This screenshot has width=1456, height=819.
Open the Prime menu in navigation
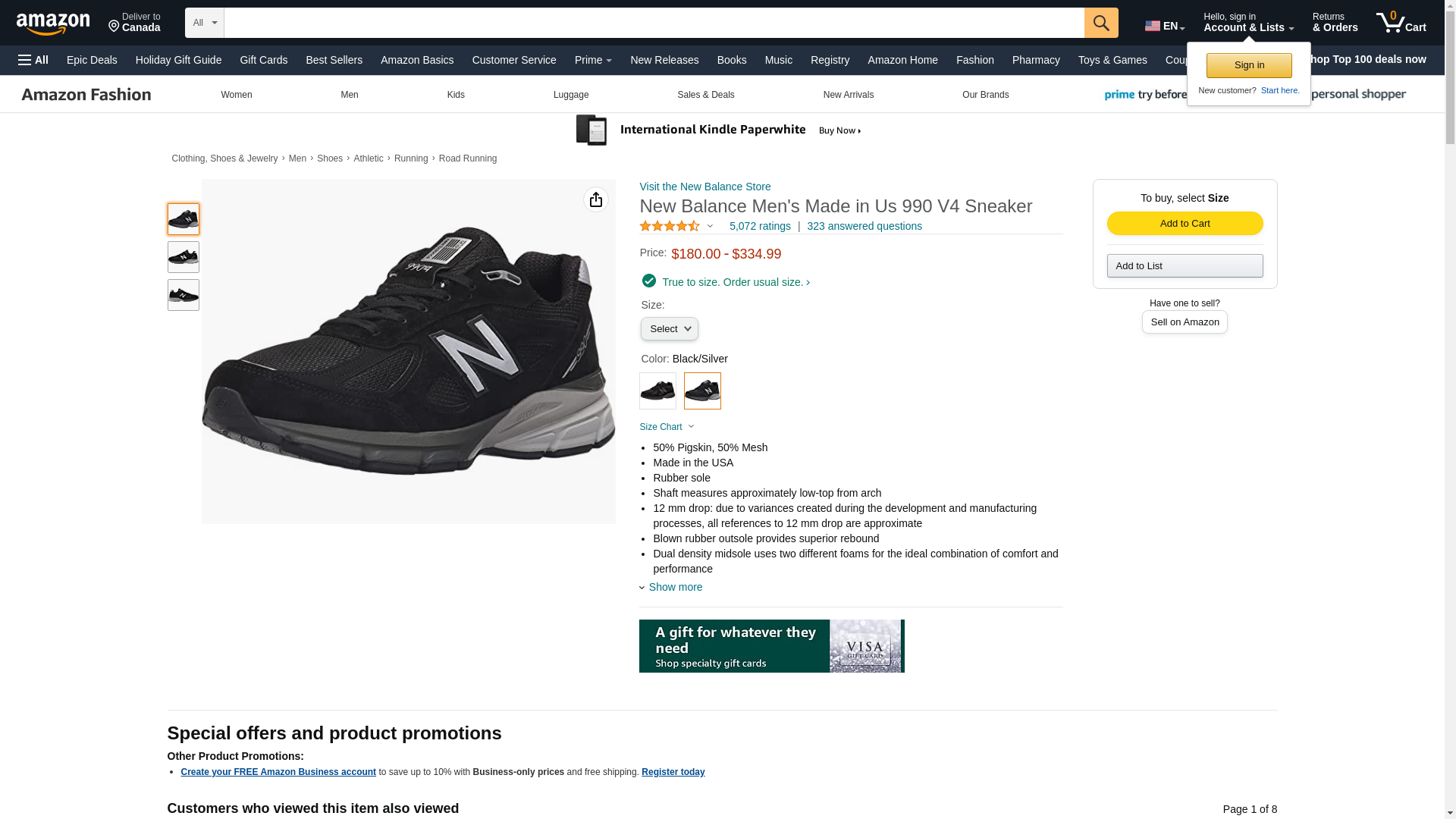point(593,60)
